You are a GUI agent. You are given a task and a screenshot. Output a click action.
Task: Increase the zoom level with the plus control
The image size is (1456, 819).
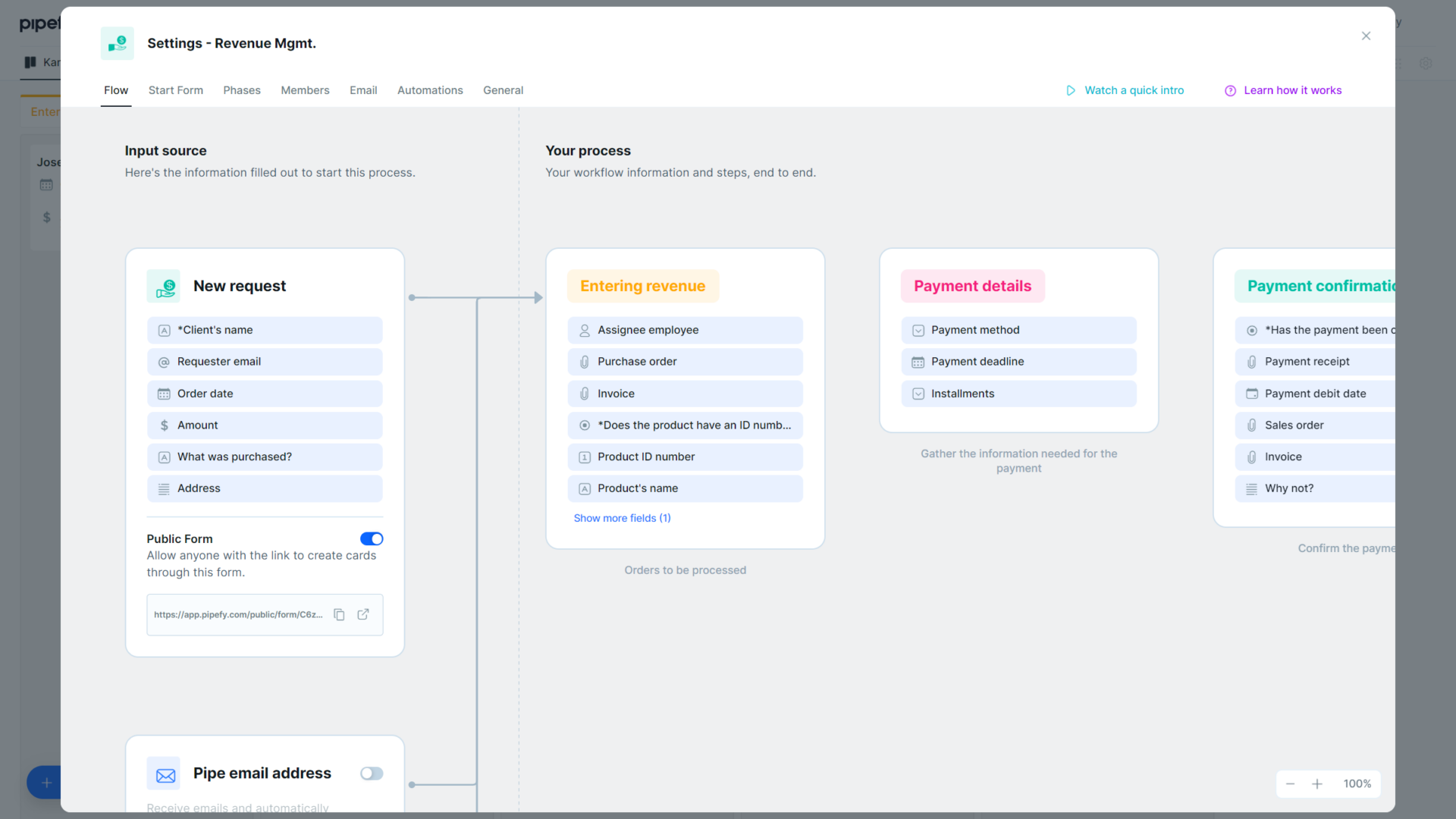point(1317,784)
